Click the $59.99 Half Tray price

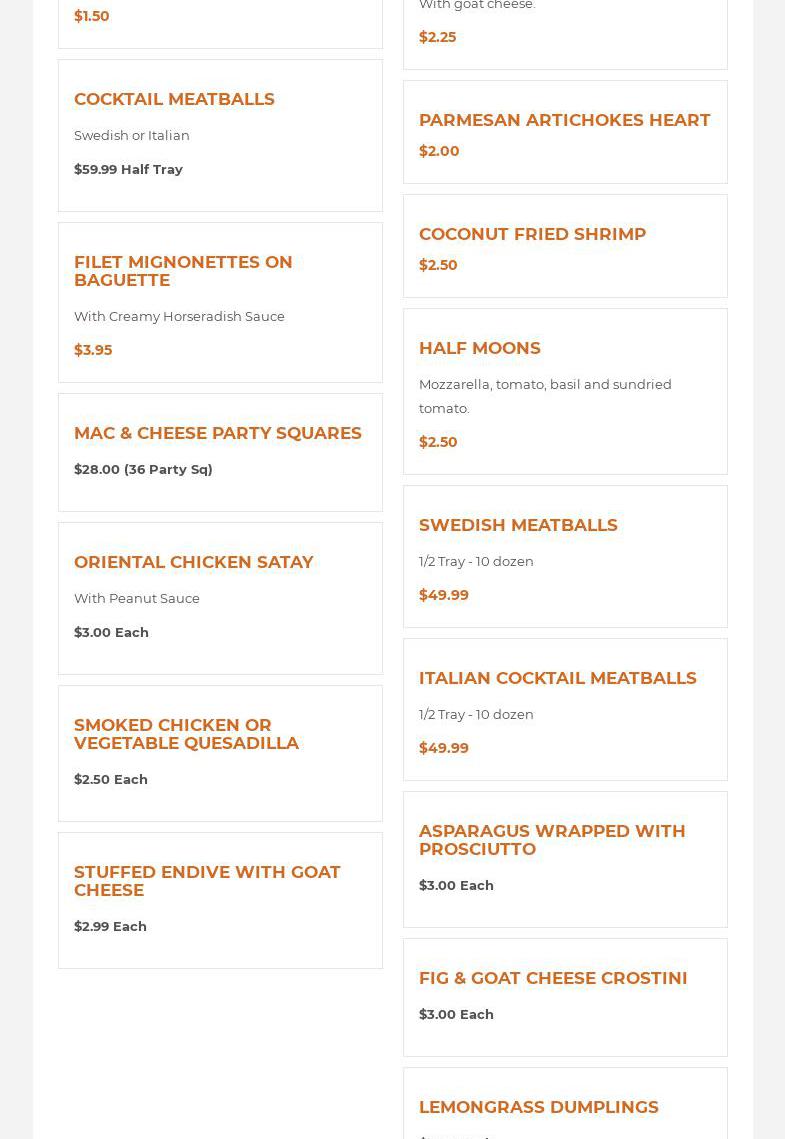[x=128, y=169]
